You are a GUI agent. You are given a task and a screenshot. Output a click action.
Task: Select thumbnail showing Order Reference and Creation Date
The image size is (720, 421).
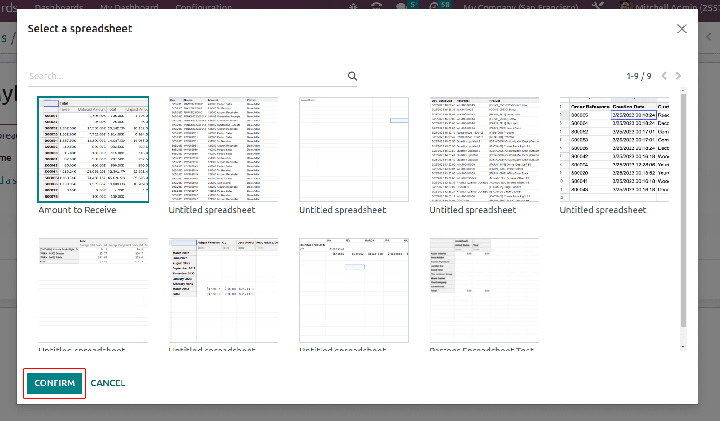(614, 150)
